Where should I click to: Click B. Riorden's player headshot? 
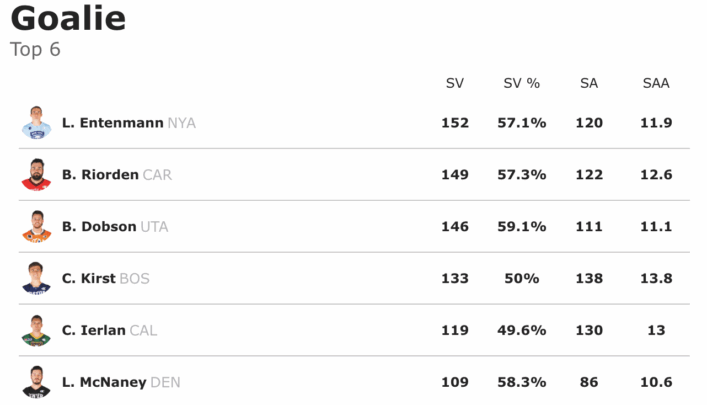tap(37, 174)
